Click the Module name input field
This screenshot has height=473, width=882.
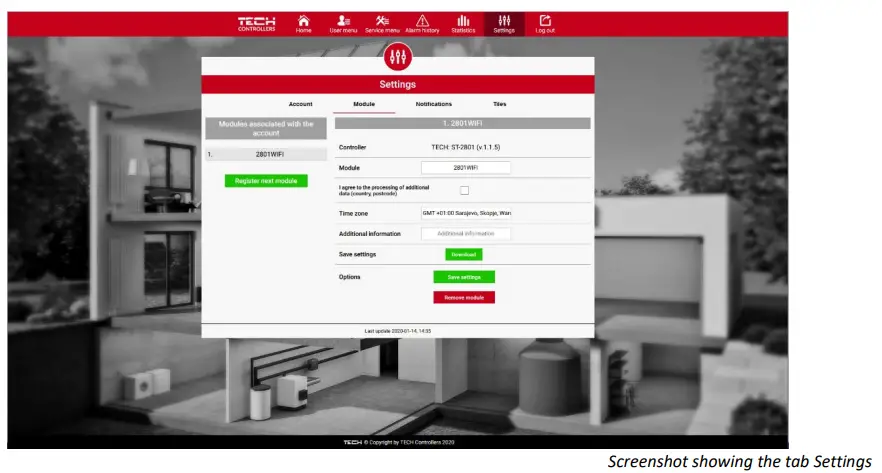point(466,168)
